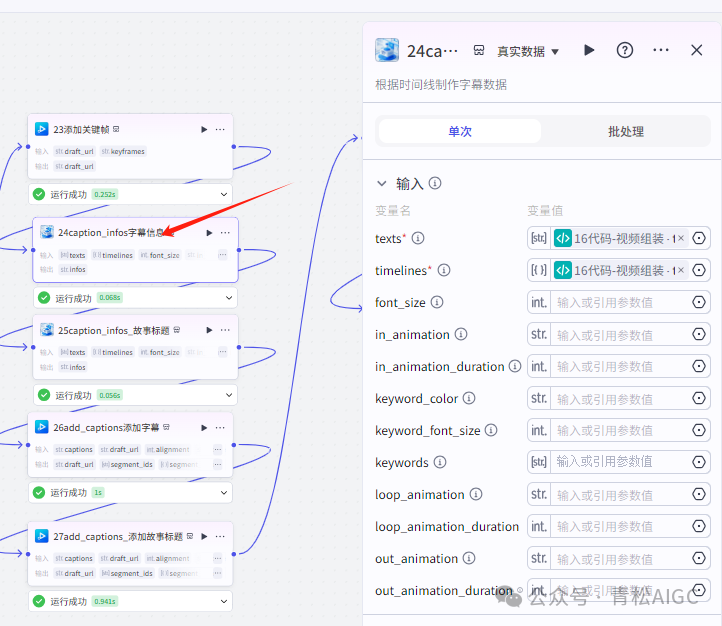
Task: Open the panel's three-dot more menu
Action: pyautogui.click(x=661, y=50)
